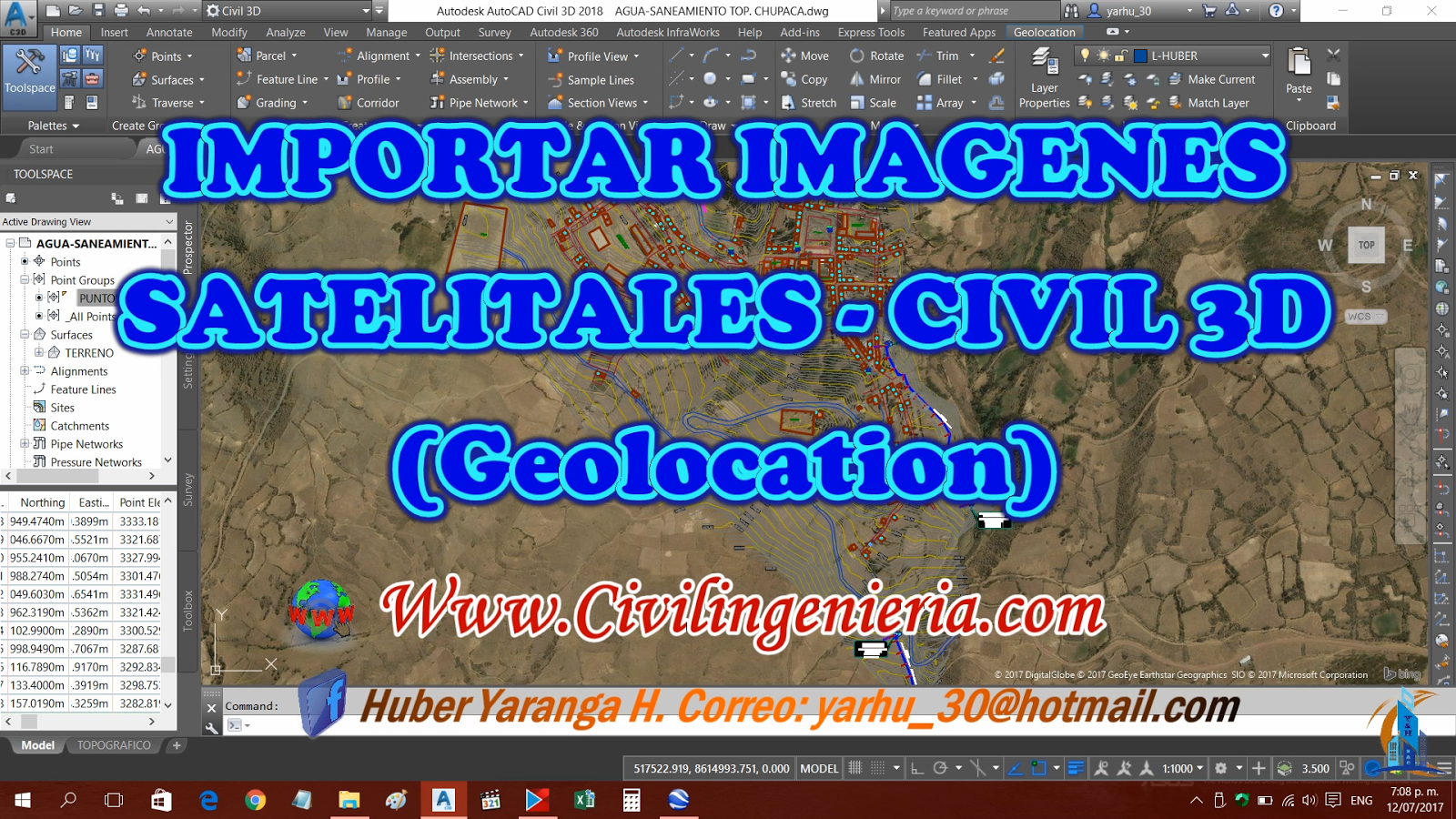Open the Help question mark icon
This screenshot has height=819, width=1456.
1276,11
